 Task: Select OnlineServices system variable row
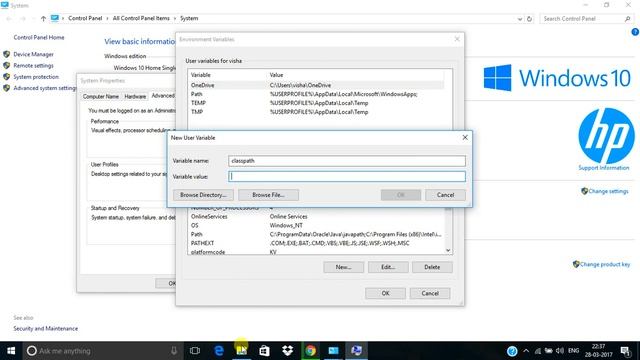click(316, 217)
